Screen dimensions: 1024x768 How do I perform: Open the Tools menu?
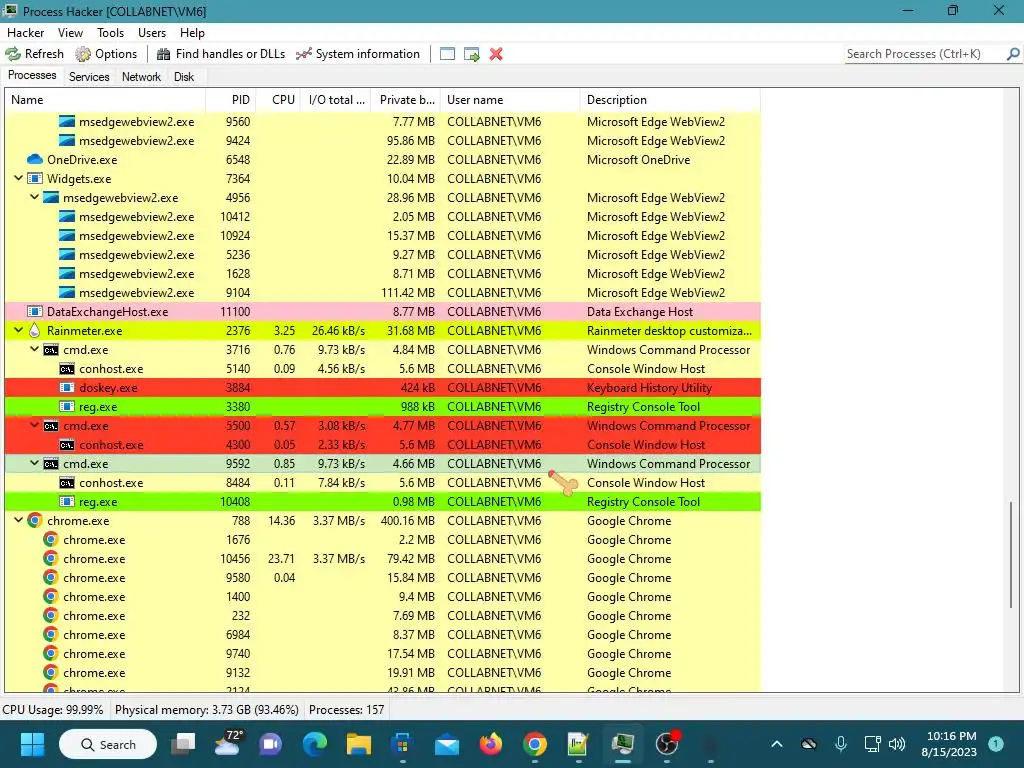tap(110, 33)
